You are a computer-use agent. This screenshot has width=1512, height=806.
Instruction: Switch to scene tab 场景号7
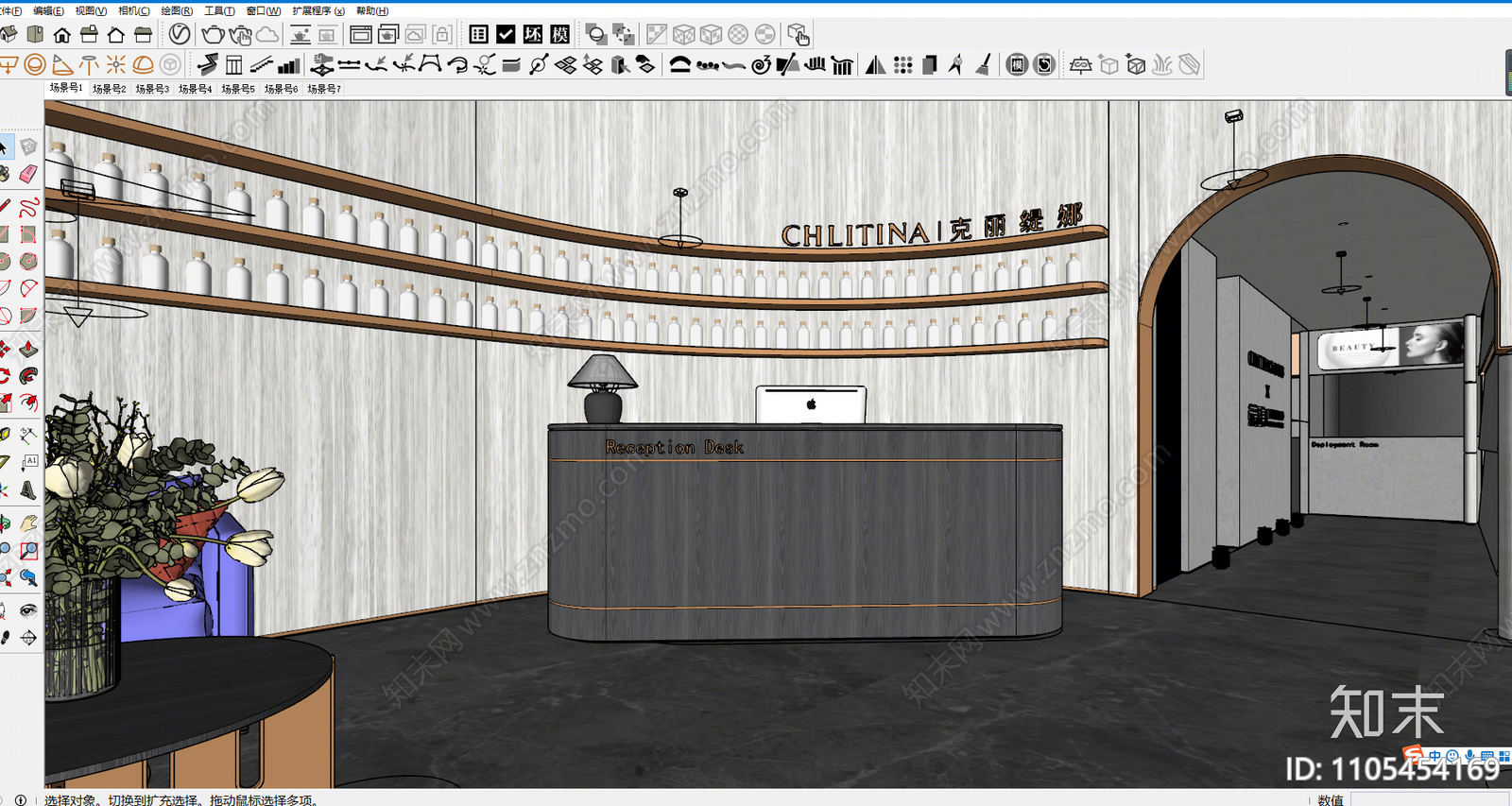[x=324, y=89]
